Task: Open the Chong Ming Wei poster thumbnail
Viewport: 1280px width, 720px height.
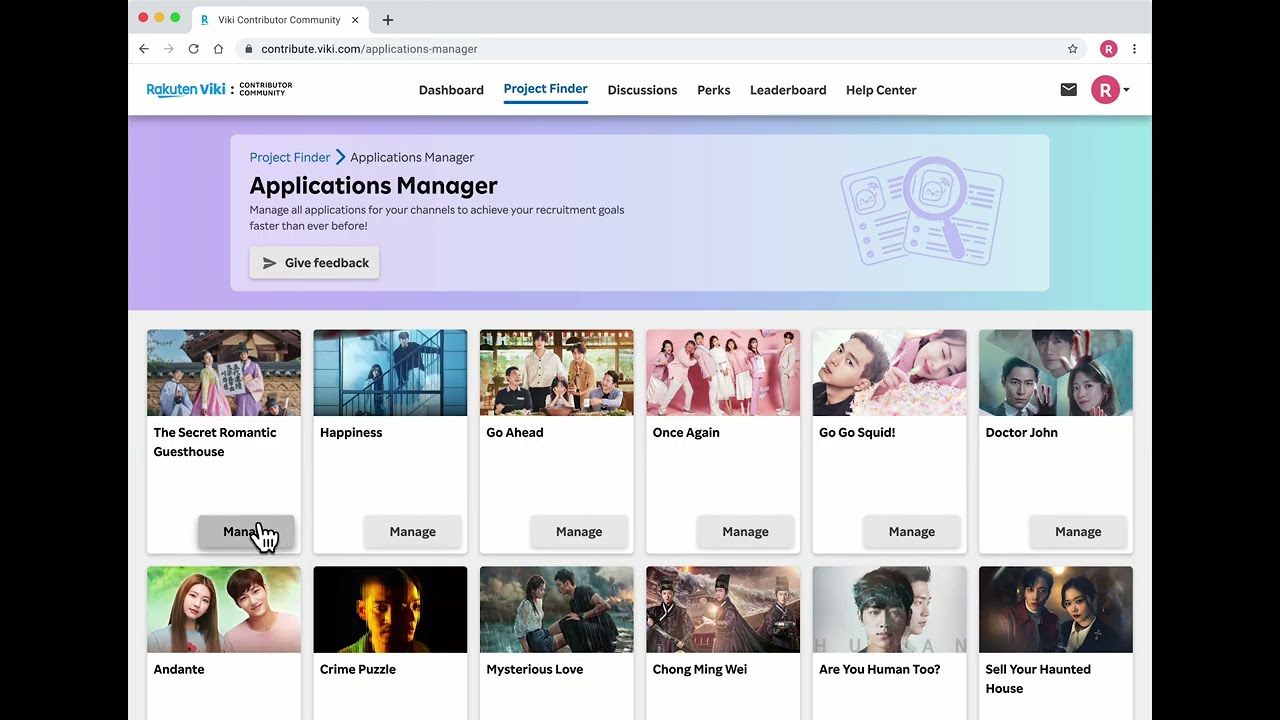Action: tap(723, 610)
